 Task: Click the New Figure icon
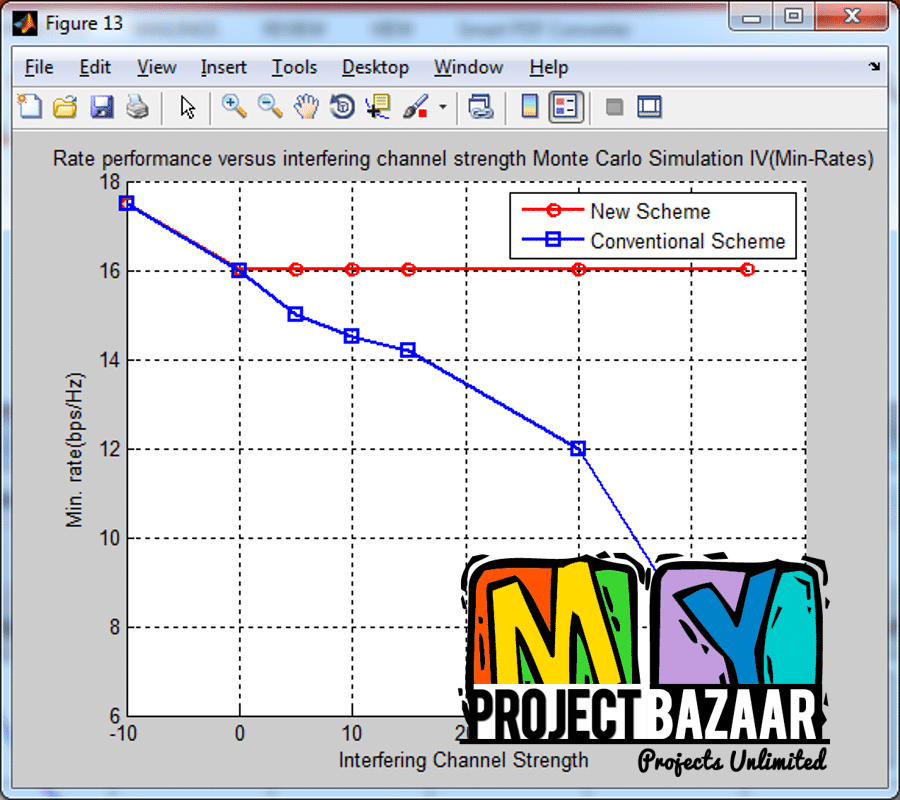pos(31,107)
